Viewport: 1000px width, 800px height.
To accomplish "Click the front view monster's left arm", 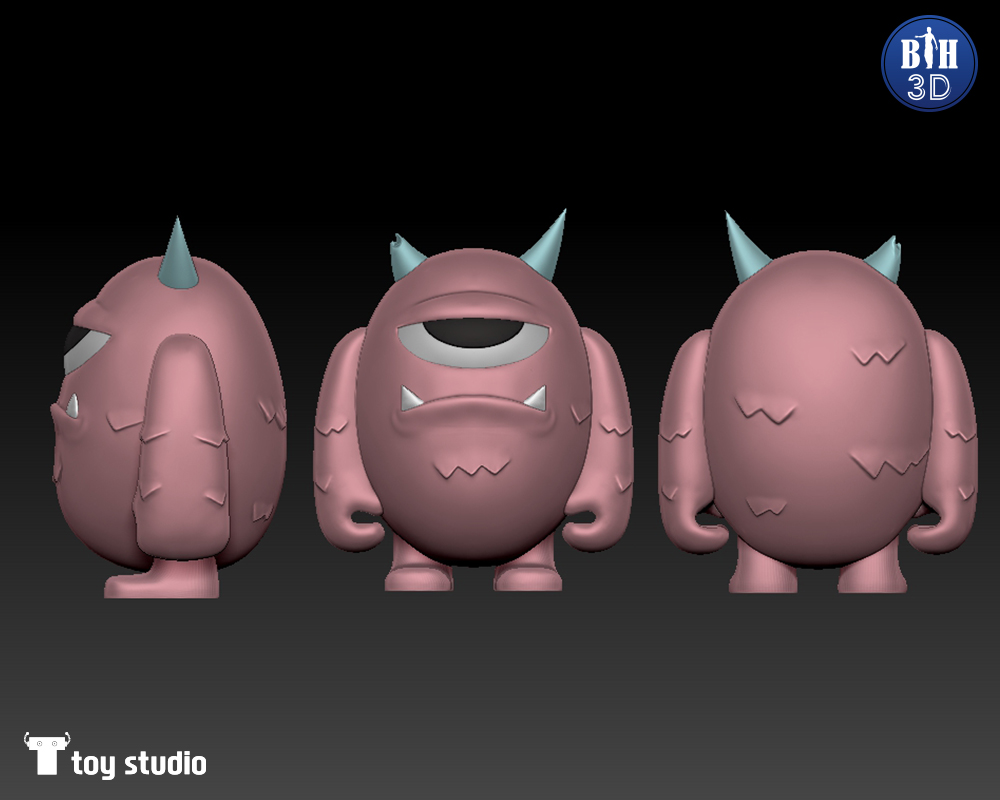I will tap(338, 440).
